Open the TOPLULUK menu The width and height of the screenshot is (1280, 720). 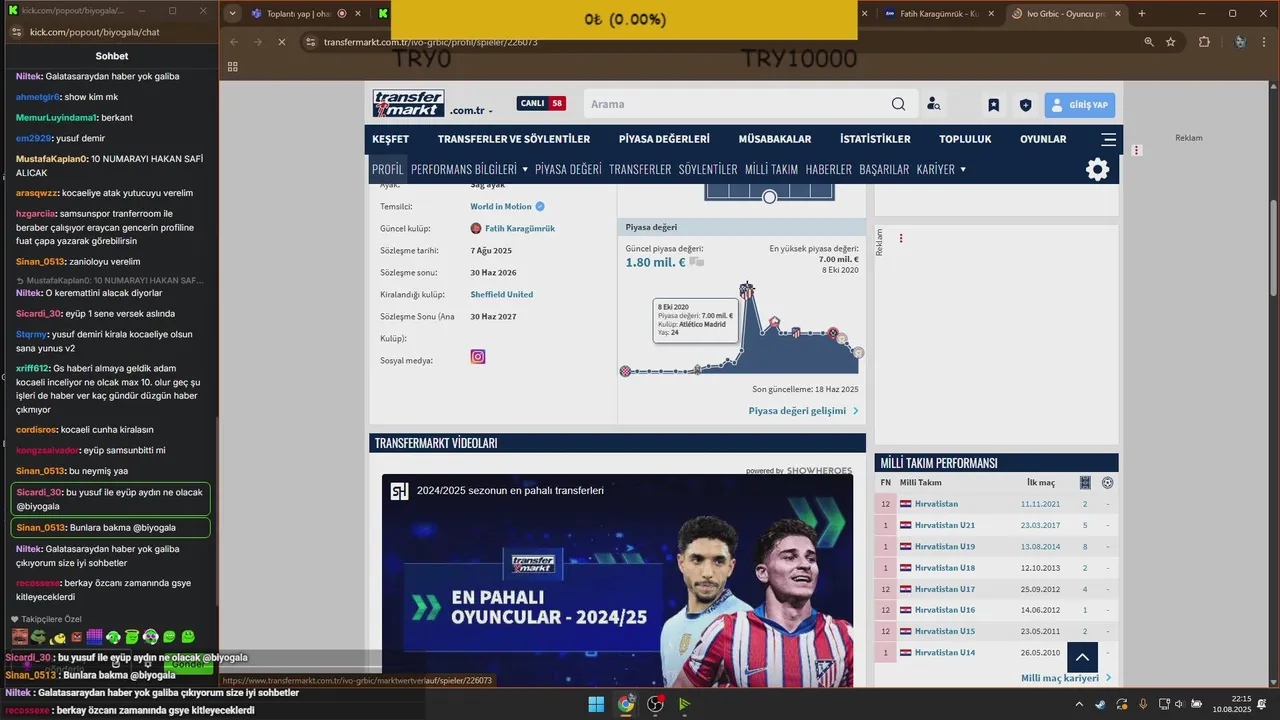[x=965, y=139]
